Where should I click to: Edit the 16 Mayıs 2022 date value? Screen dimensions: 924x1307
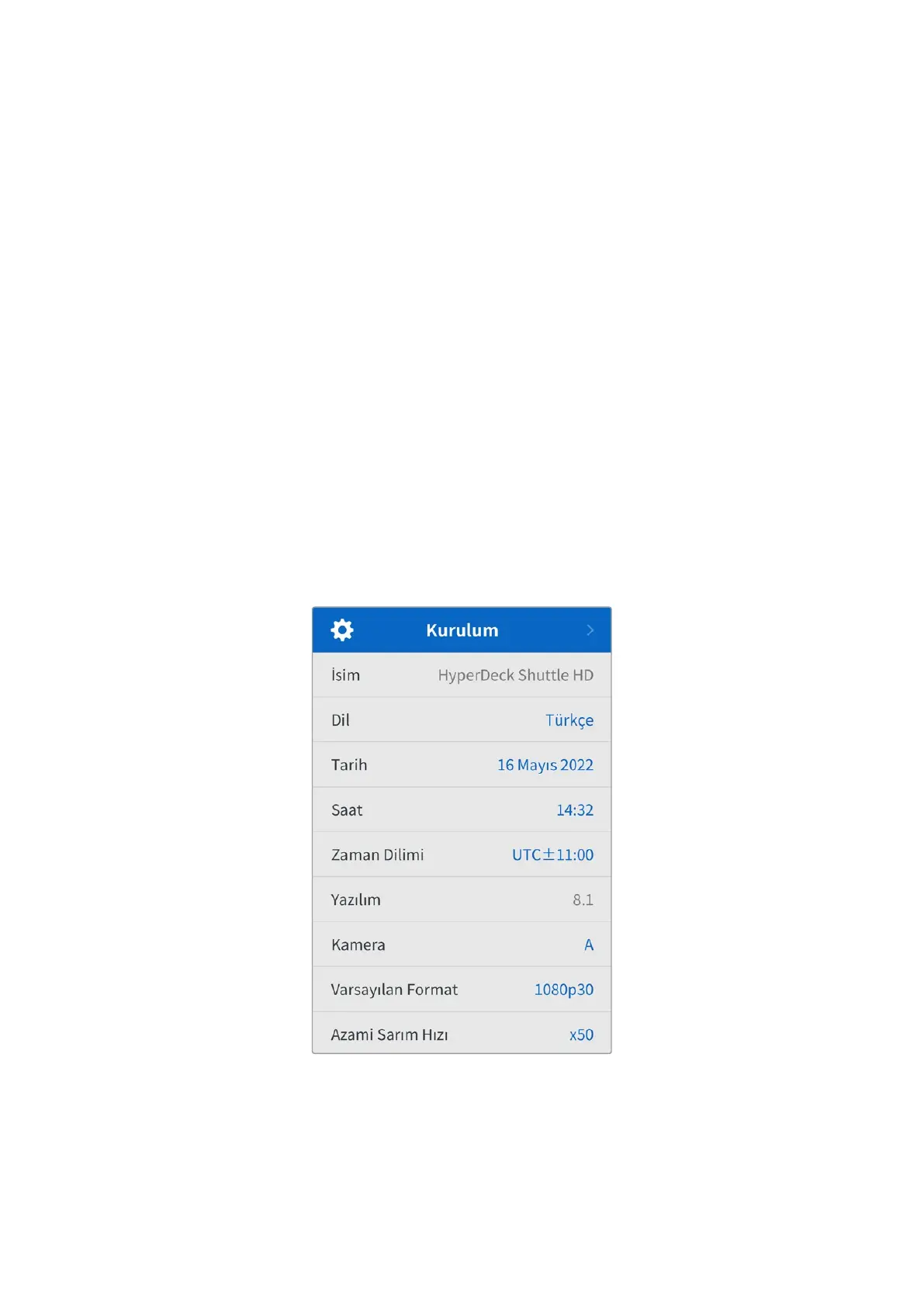pos(545,765)
